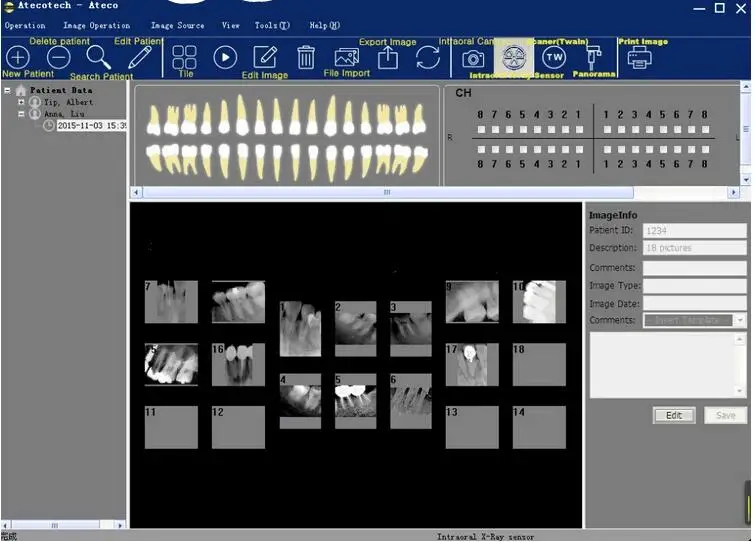Collapse the Anna, Liu patient node
This screenshot has height=542, width=755.
(21, 114)
